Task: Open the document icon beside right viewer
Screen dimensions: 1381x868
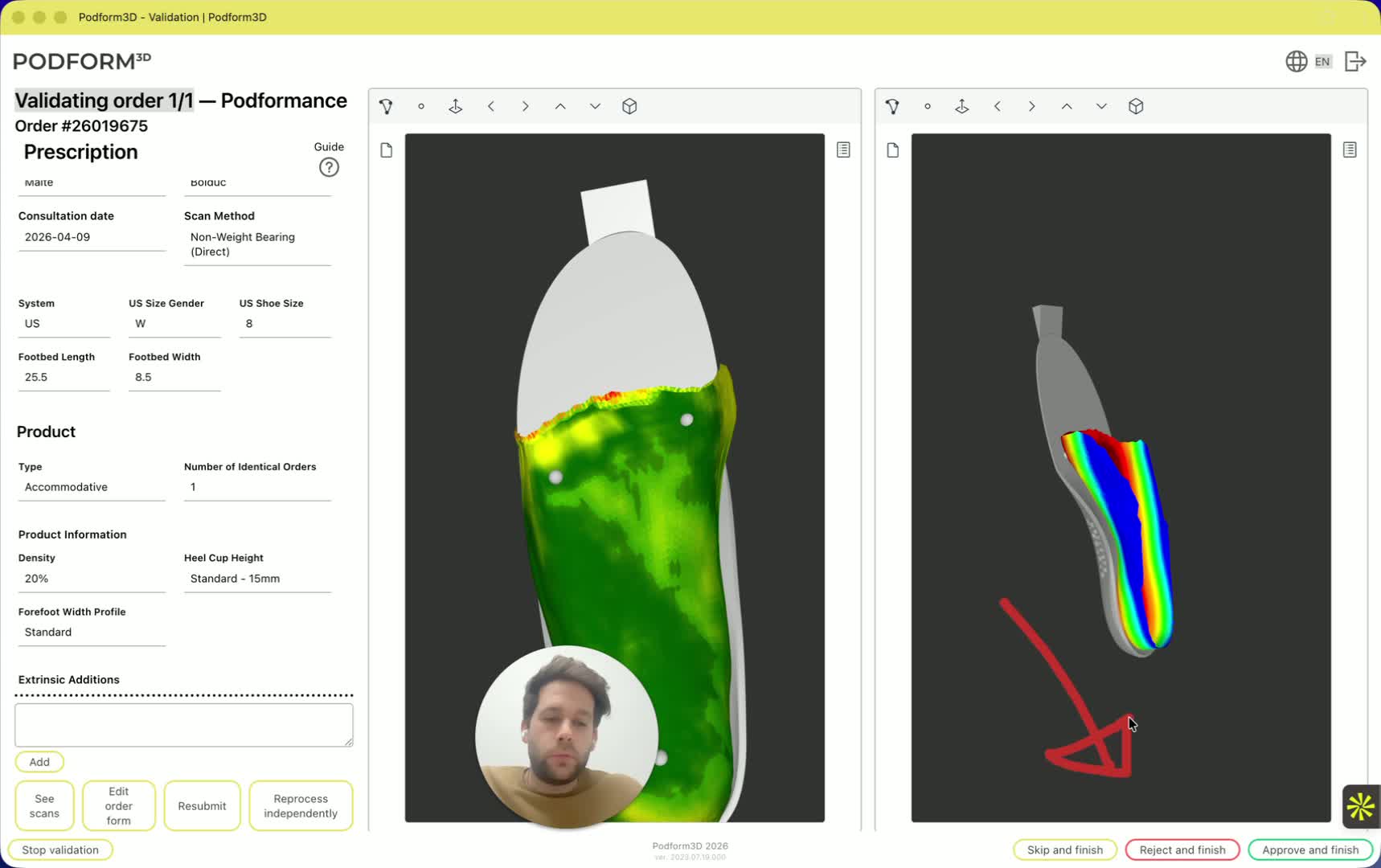Action: click(x=893, y=150)
